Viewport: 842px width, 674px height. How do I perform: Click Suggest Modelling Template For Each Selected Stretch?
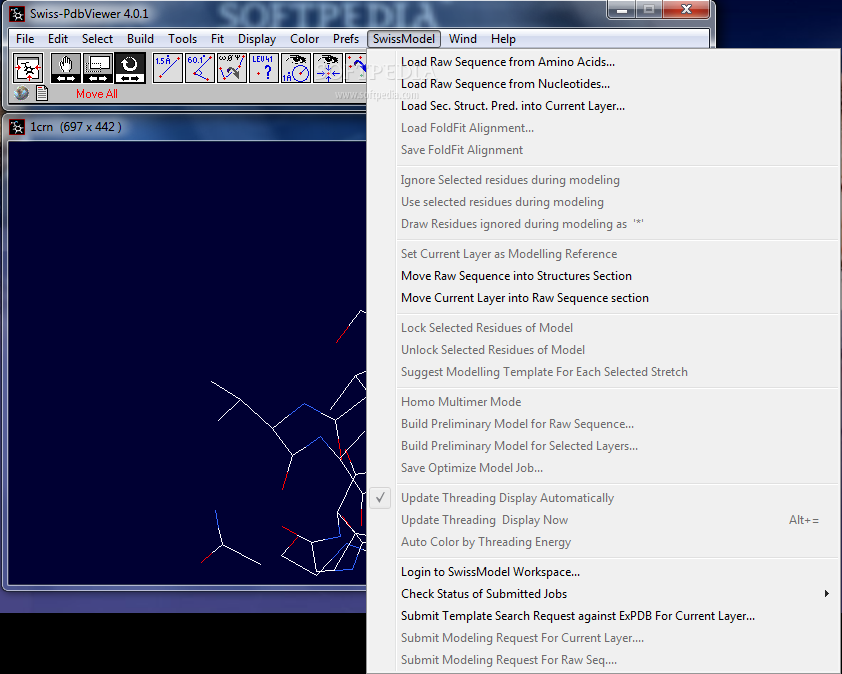(603, 372)
